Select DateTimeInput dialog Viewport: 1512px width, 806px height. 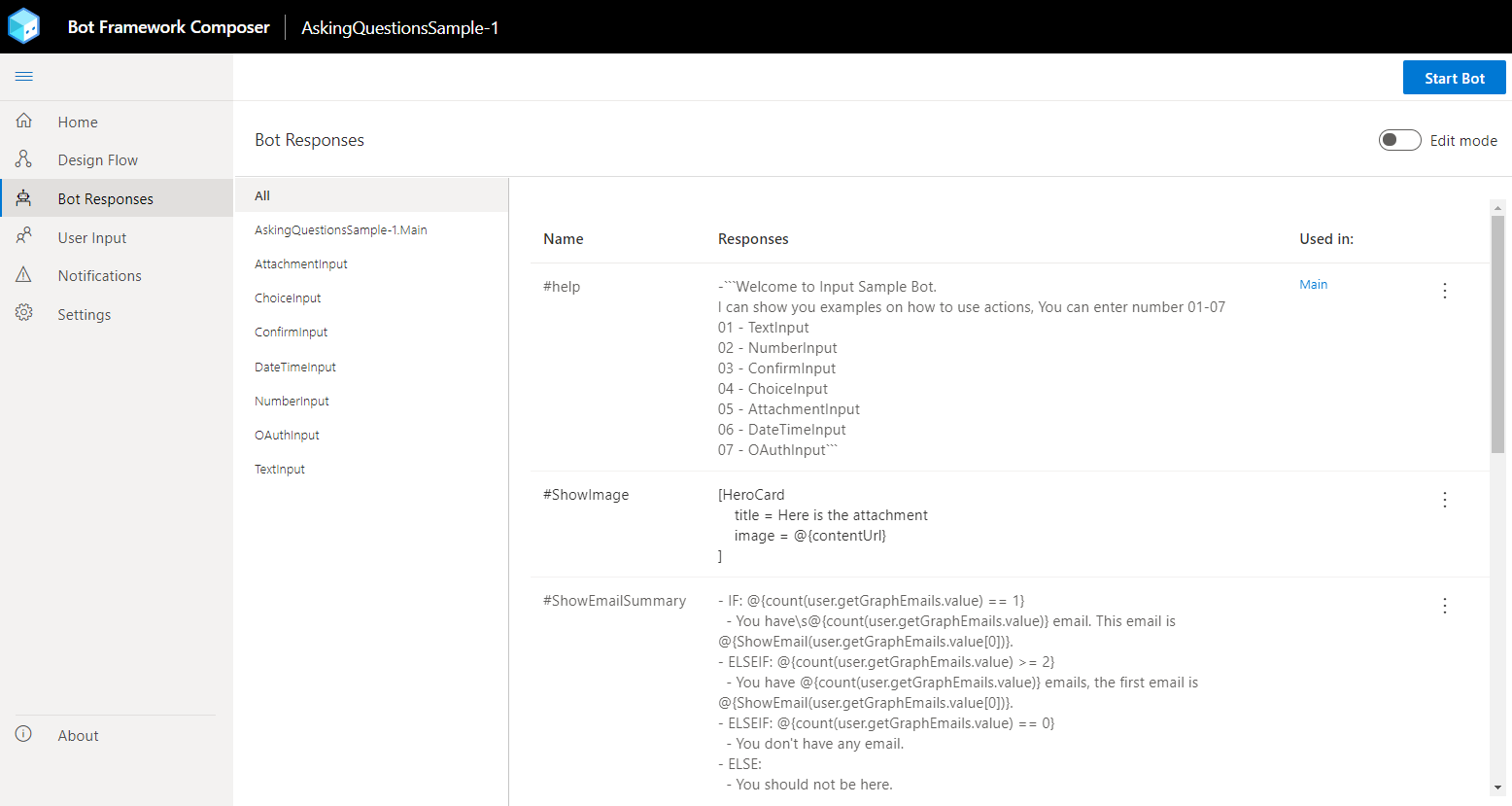click(372, 367)
